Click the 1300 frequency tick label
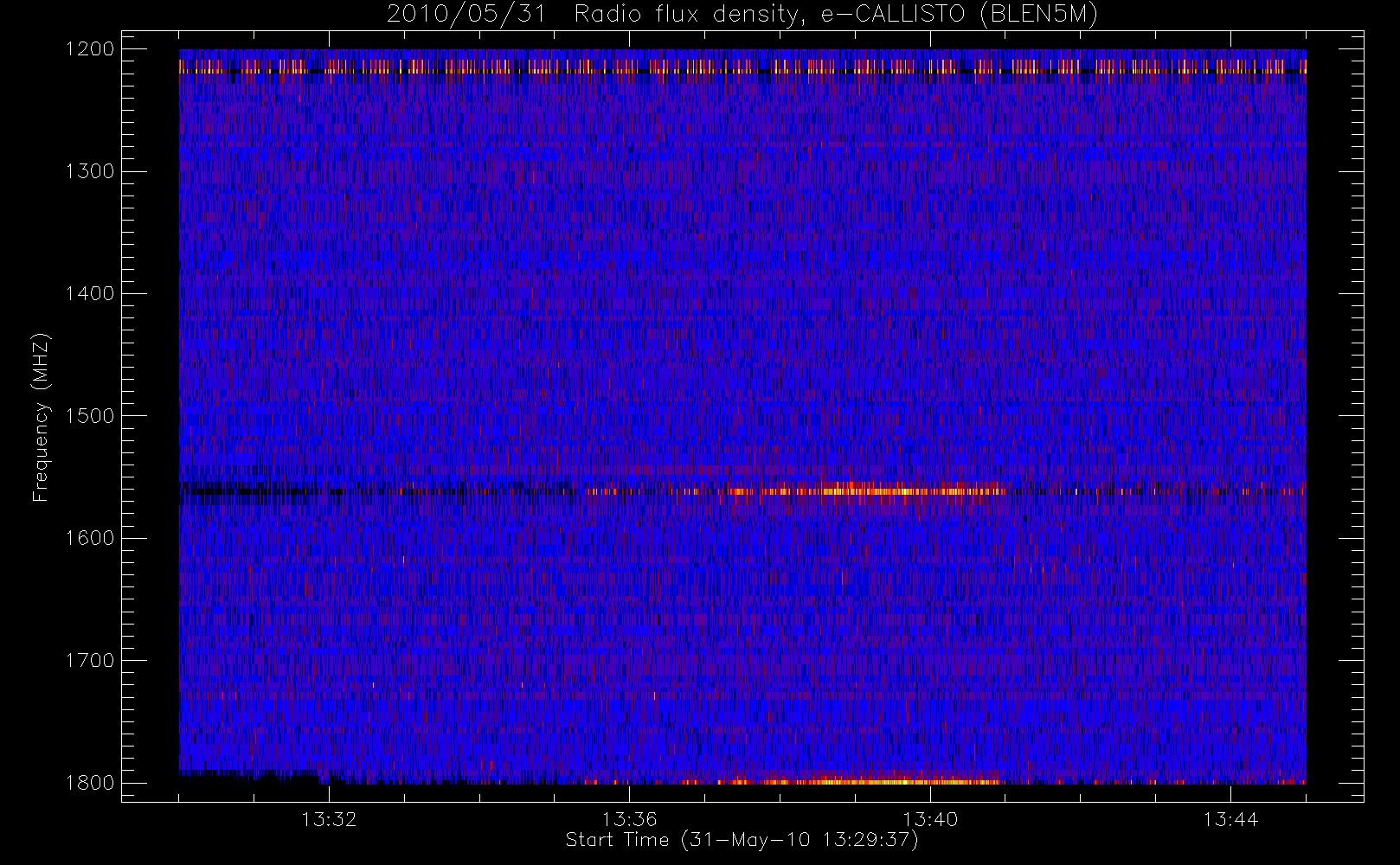Image resolution: width=1400 pixels, height=865 pixels. coord(90,171)
